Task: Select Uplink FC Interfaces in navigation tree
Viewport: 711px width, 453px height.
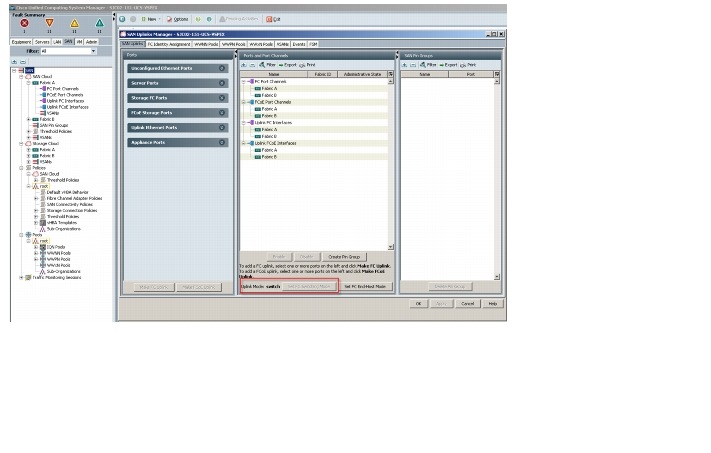Action: pyautogui.click(x=65, y=101)
